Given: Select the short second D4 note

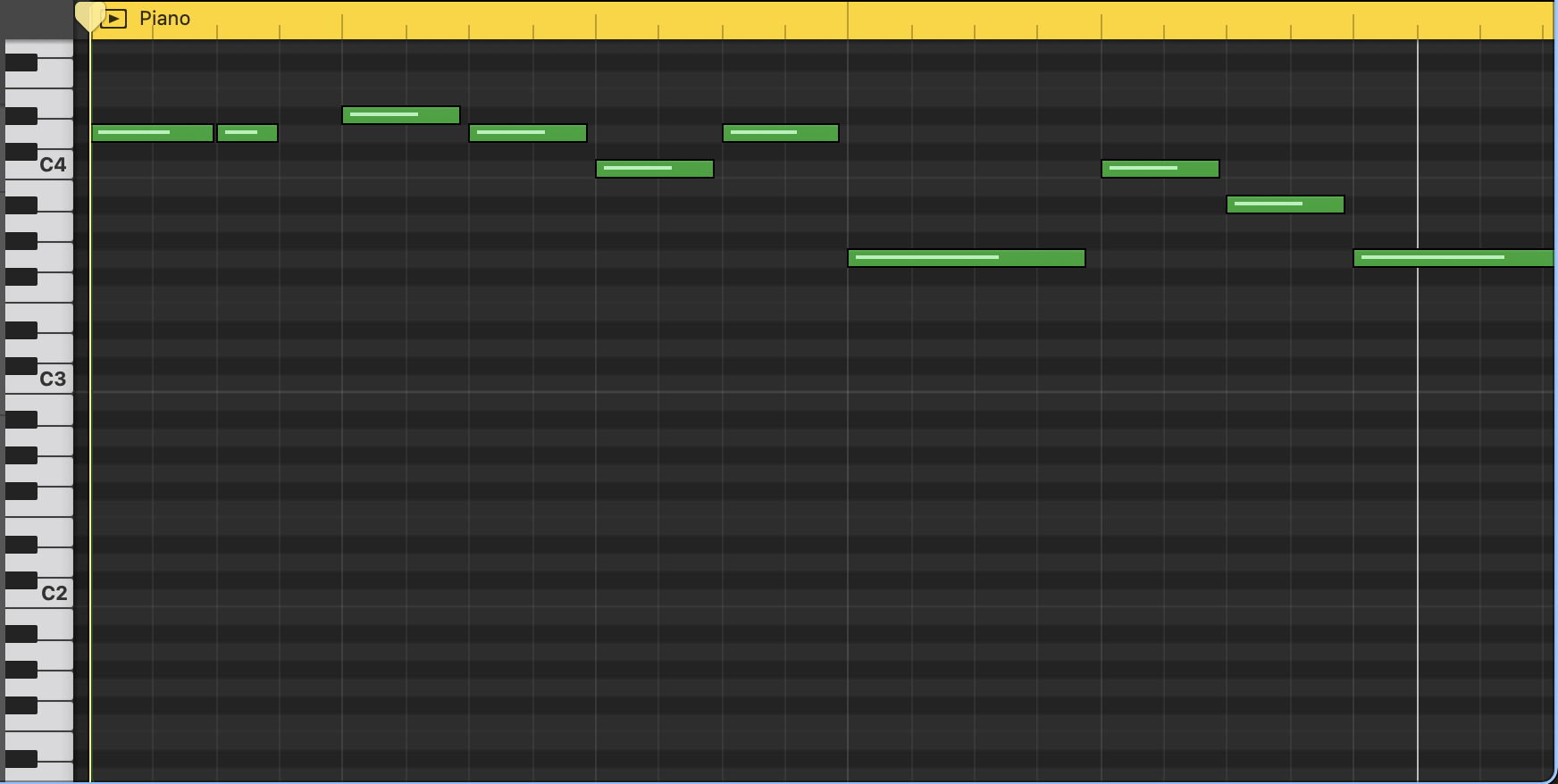Looking at the screenshot, I should pyautogui.click(x=247, y=133).
